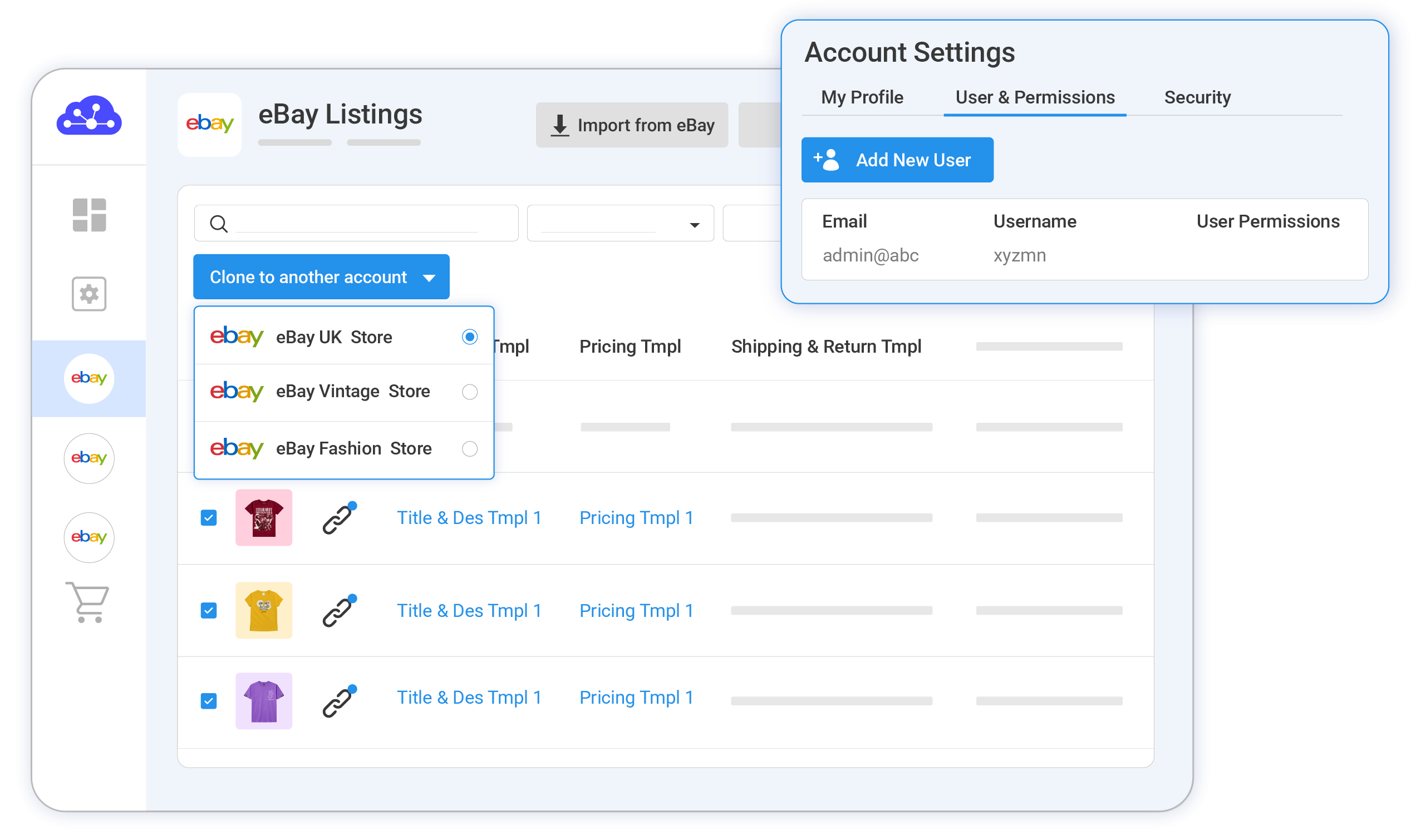Expand the Clone to another account dropdown
The width and height of the screenshot is (1411, 840).
[322, 277]
